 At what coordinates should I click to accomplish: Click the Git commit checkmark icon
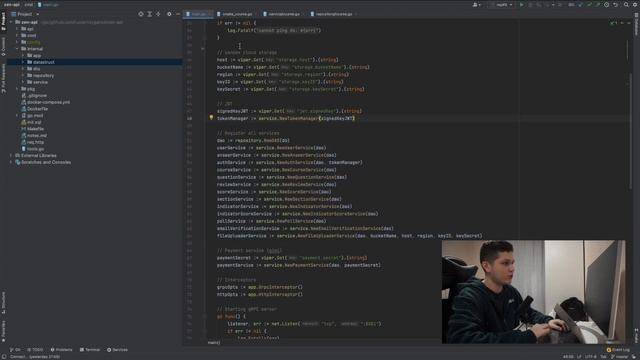coord(589,5)
